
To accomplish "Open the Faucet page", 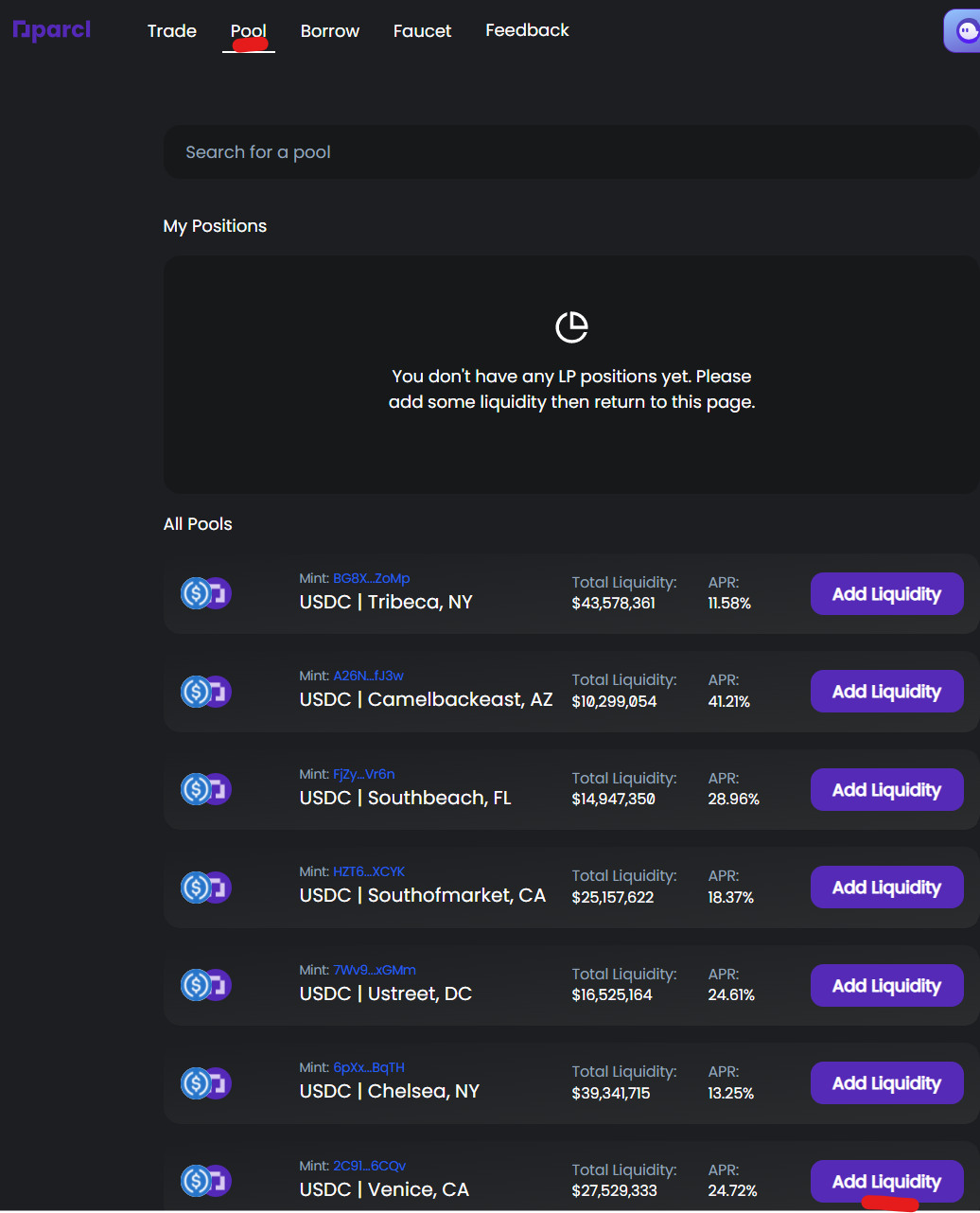I will [x=422, y=31].
